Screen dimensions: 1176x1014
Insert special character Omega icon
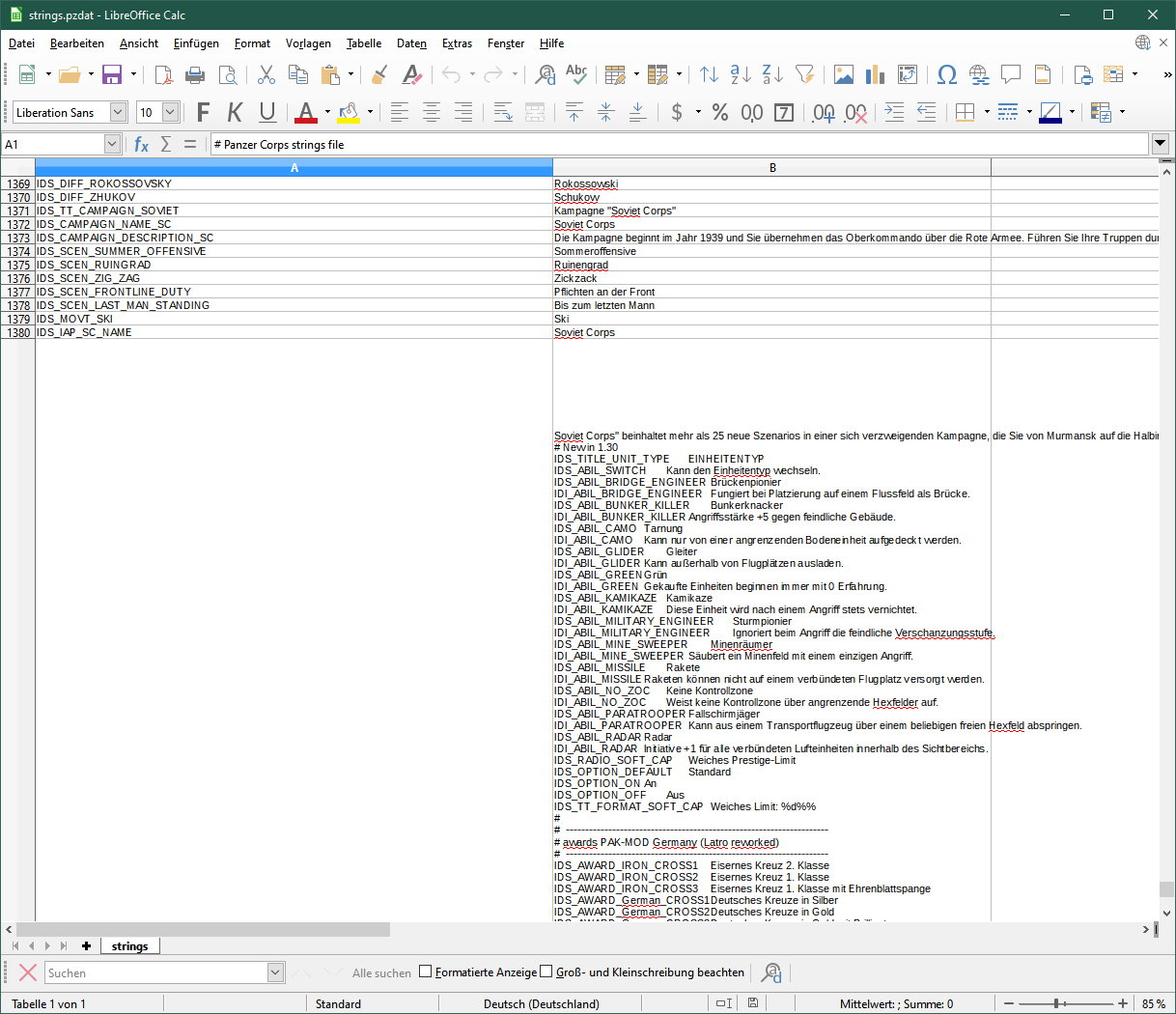coord(947,74)
